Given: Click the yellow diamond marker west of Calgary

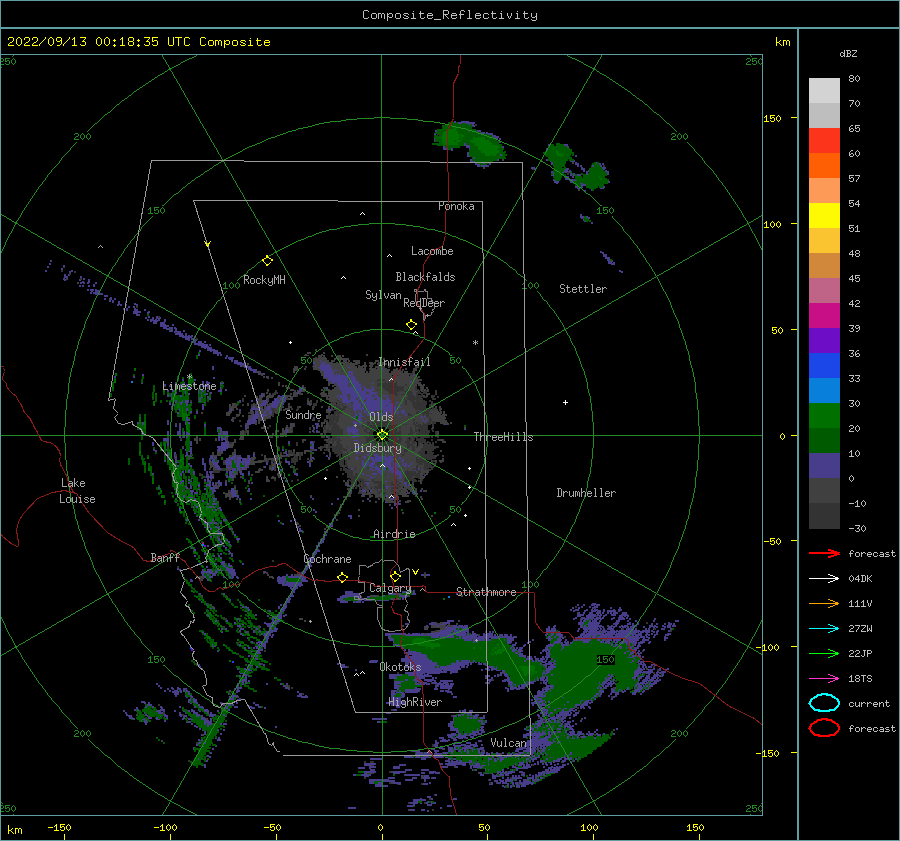Looking at the screenshot, I should click(x=343, y=577).
